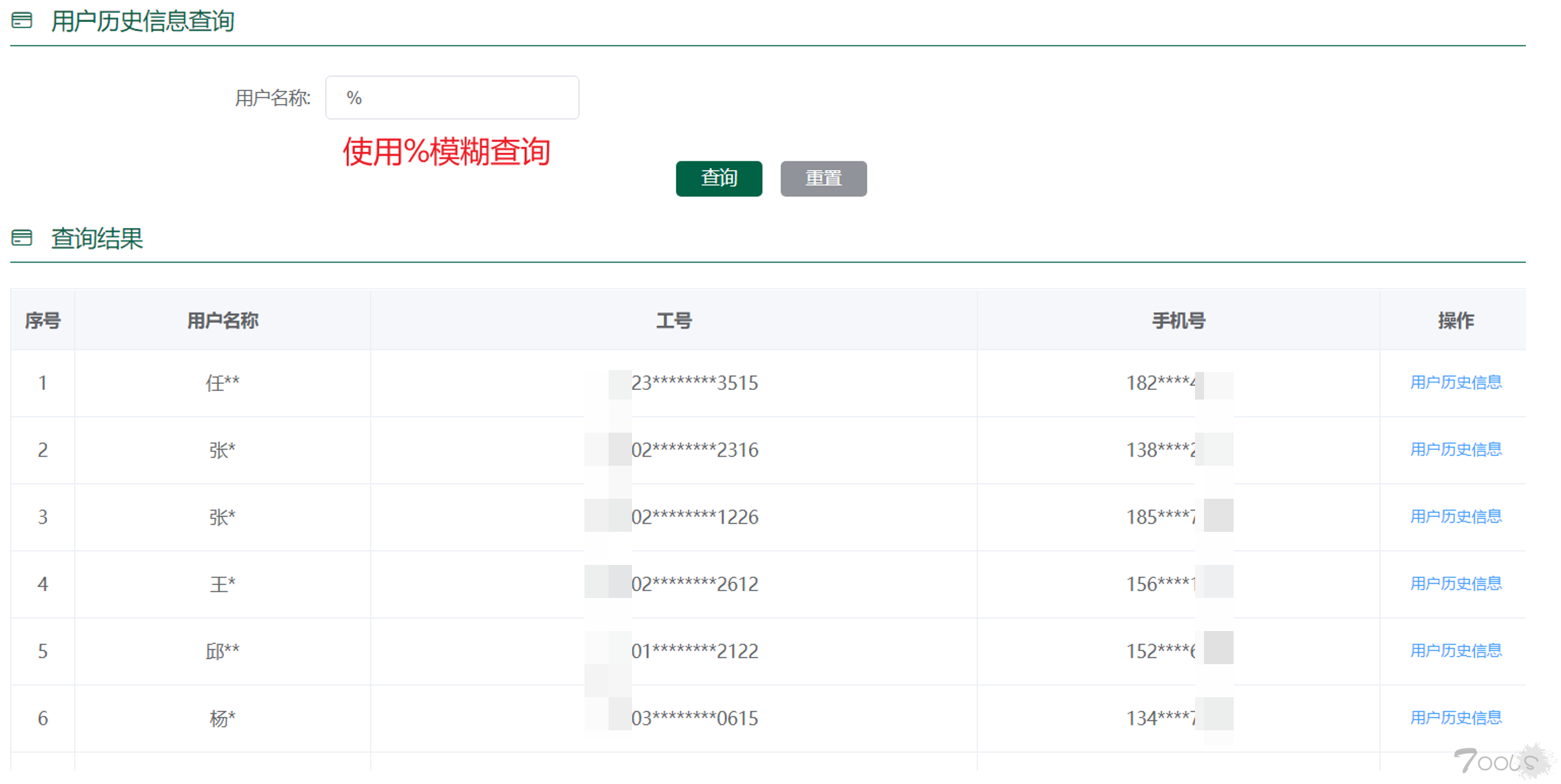Open 用户历史信息 link on row 2 for 张*
The height and width of the screenshot is (784, 1561).
coord(1456,450)
